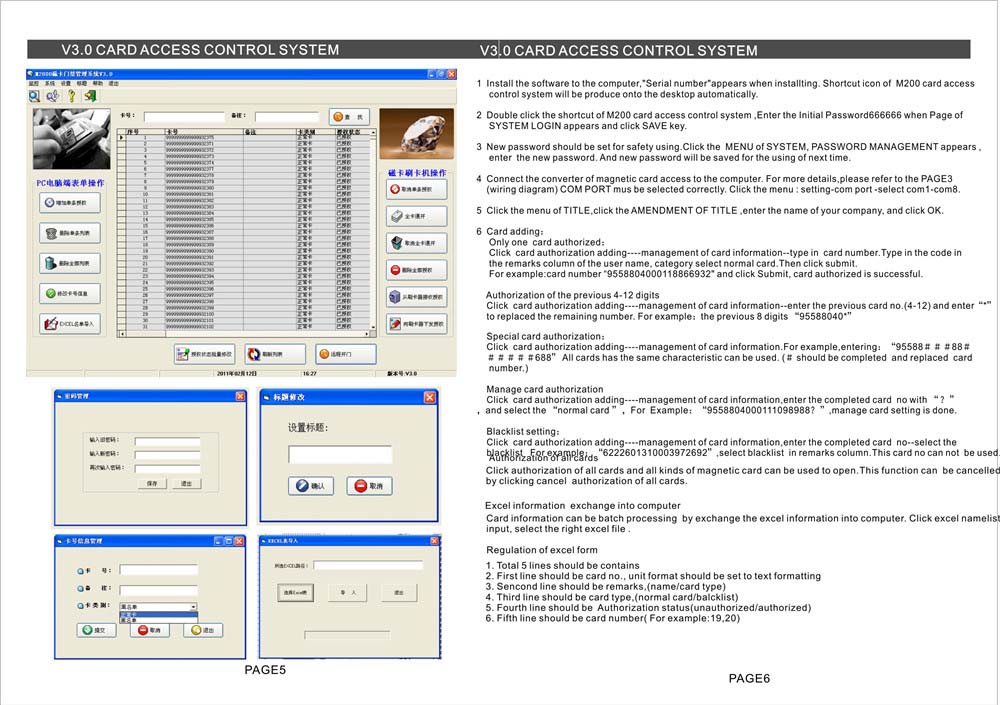Click the 卡类别 column header in the card table
Viewport: 1000px width, 705px height.
[316, 132]
